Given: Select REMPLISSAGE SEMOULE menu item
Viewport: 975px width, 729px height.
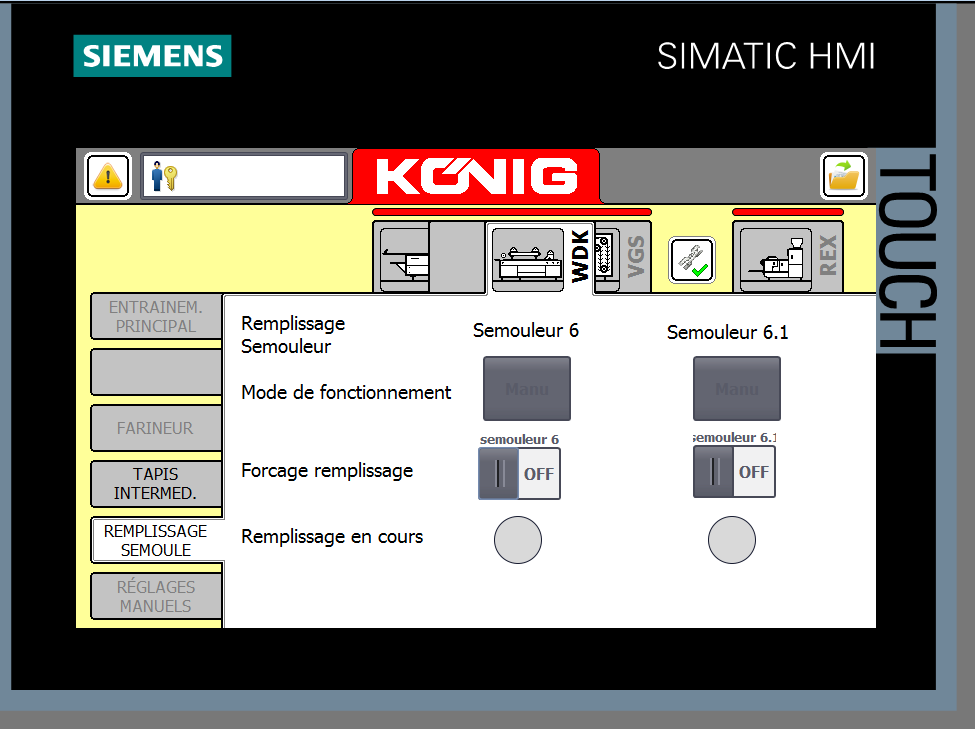Looking at the screenshot, I should (x=156, y=540).
